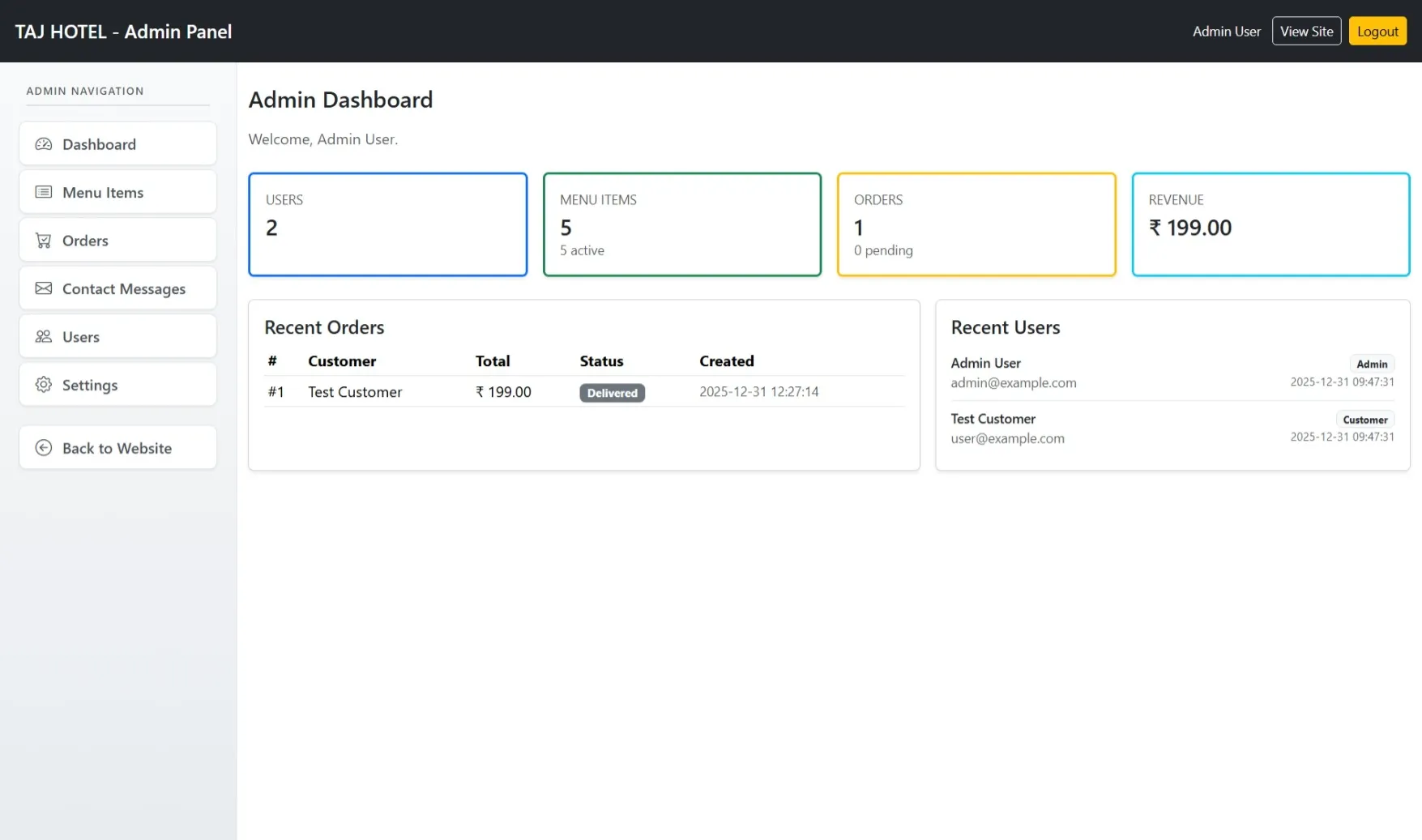Go to the Contact Messages section
Screen dimensions: 1422x840
click(117, 288)
